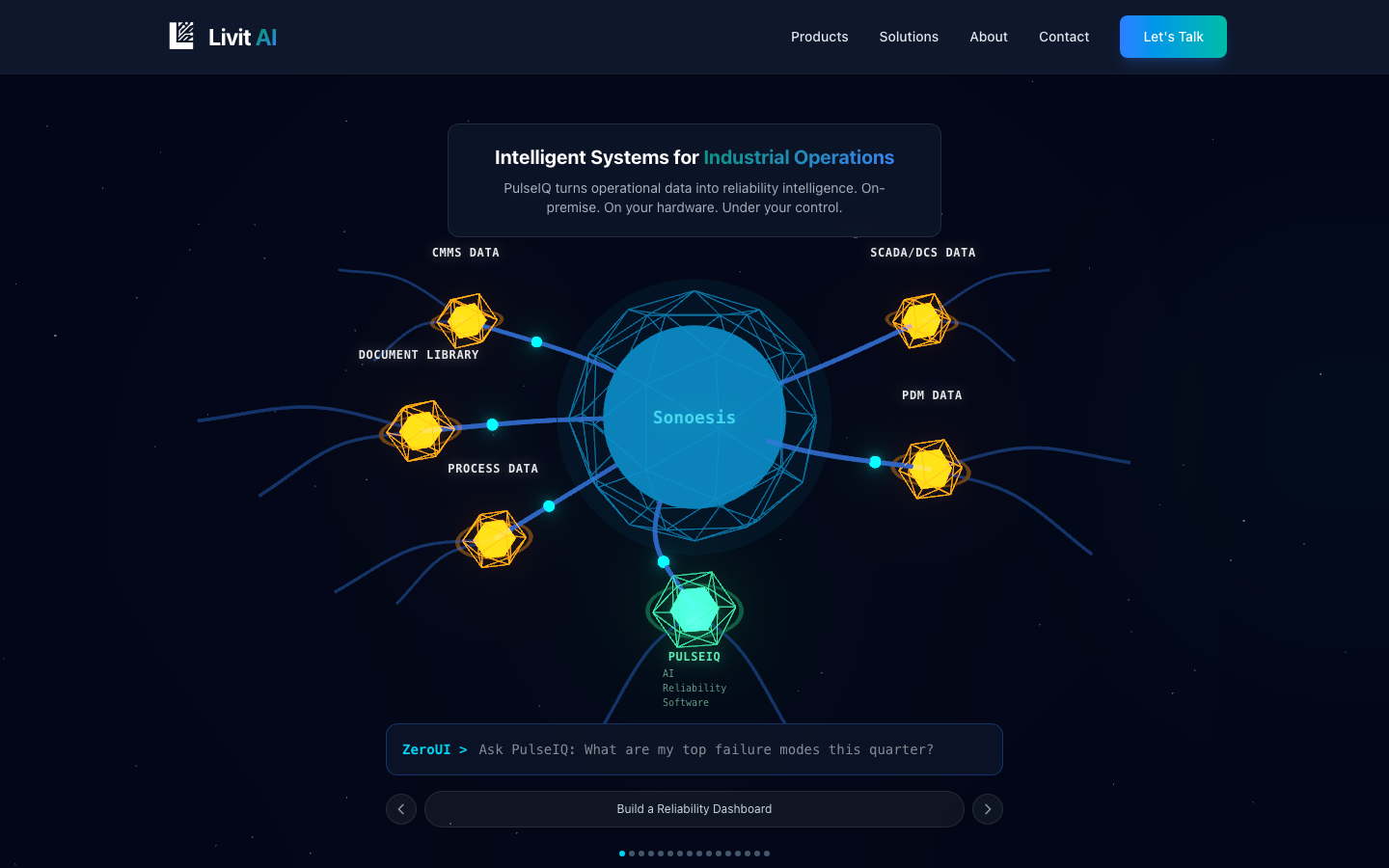Select the green PulseIQ node
This screenshot has width=1389, height=868.
click(x=694, y=610)
